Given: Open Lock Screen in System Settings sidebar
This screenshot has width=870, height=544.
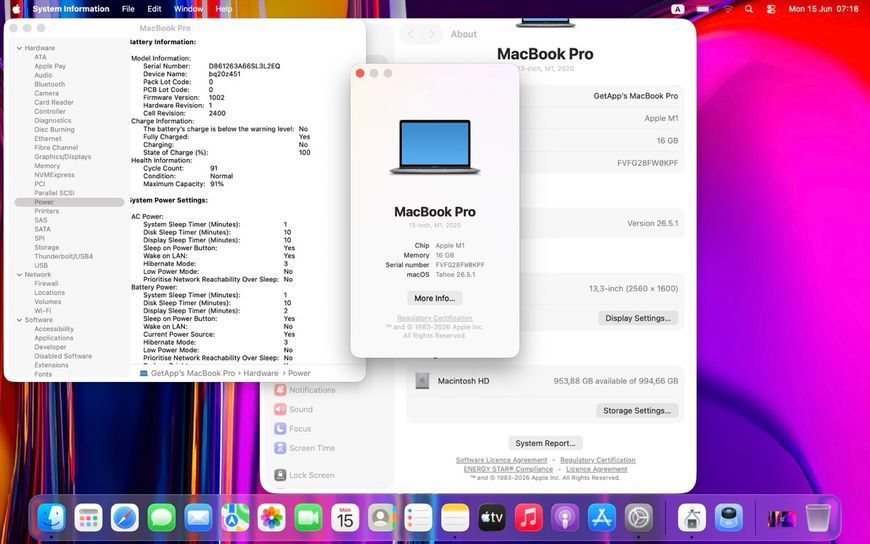Looking at the screenshot, I should coord(304,475).
